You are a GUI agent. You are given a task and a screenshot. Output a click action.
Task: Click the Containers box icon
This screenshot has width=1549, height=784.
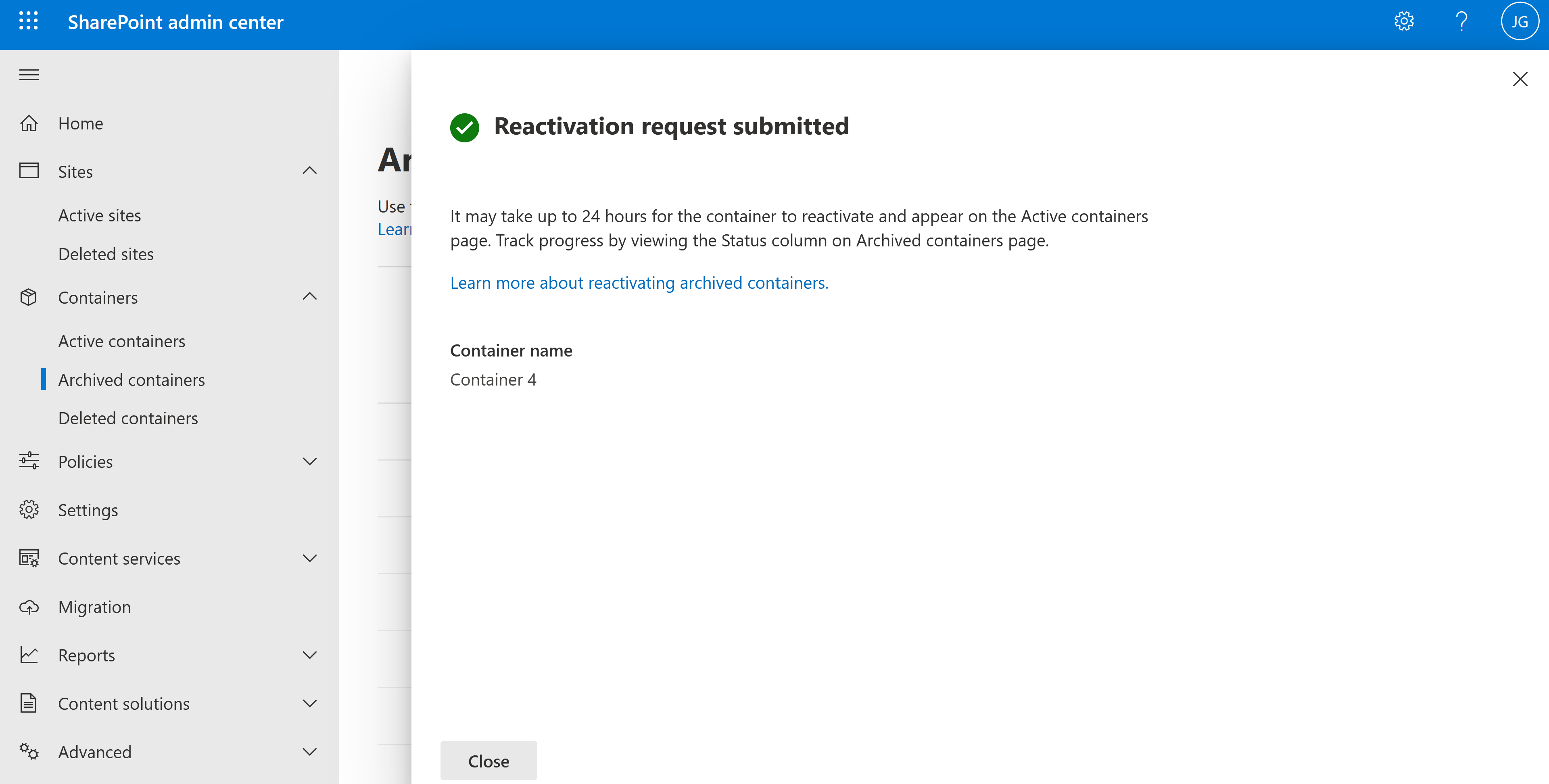tap(28, 296)
